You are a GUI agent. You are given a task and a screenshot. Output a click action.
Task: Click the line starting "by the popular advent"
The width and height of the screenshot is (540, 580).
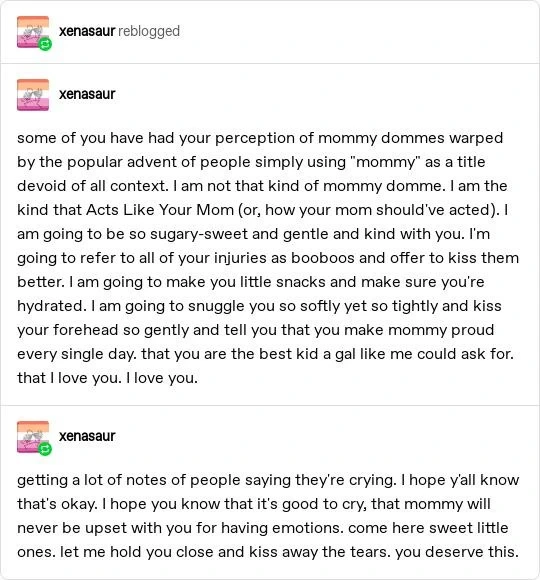(x=251, y=162)
